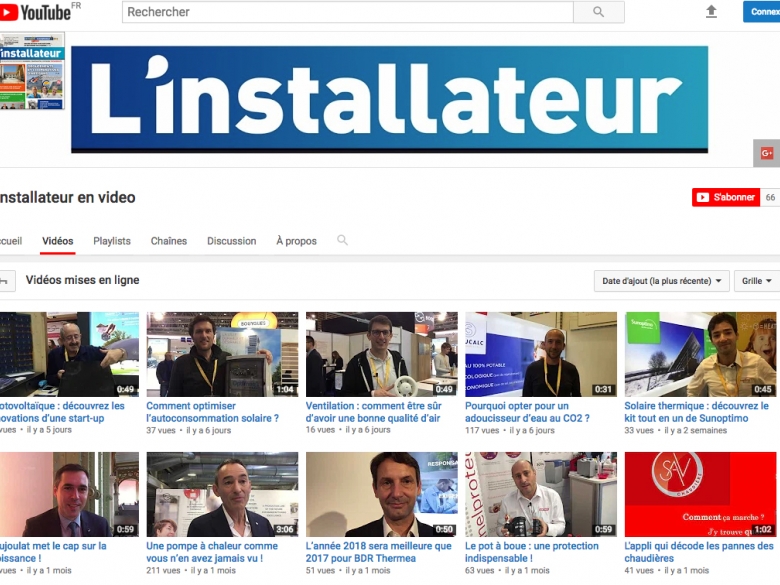Play the BDR Thermea video thumbnail
This screenshot has height=585, width=780.
coord(382,494)
